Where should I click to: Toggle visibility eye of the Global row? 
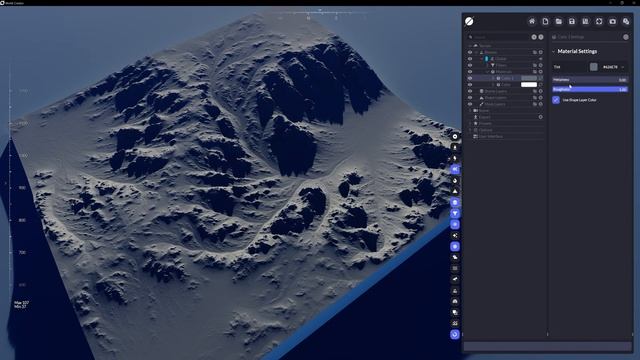tap(470, 59)
